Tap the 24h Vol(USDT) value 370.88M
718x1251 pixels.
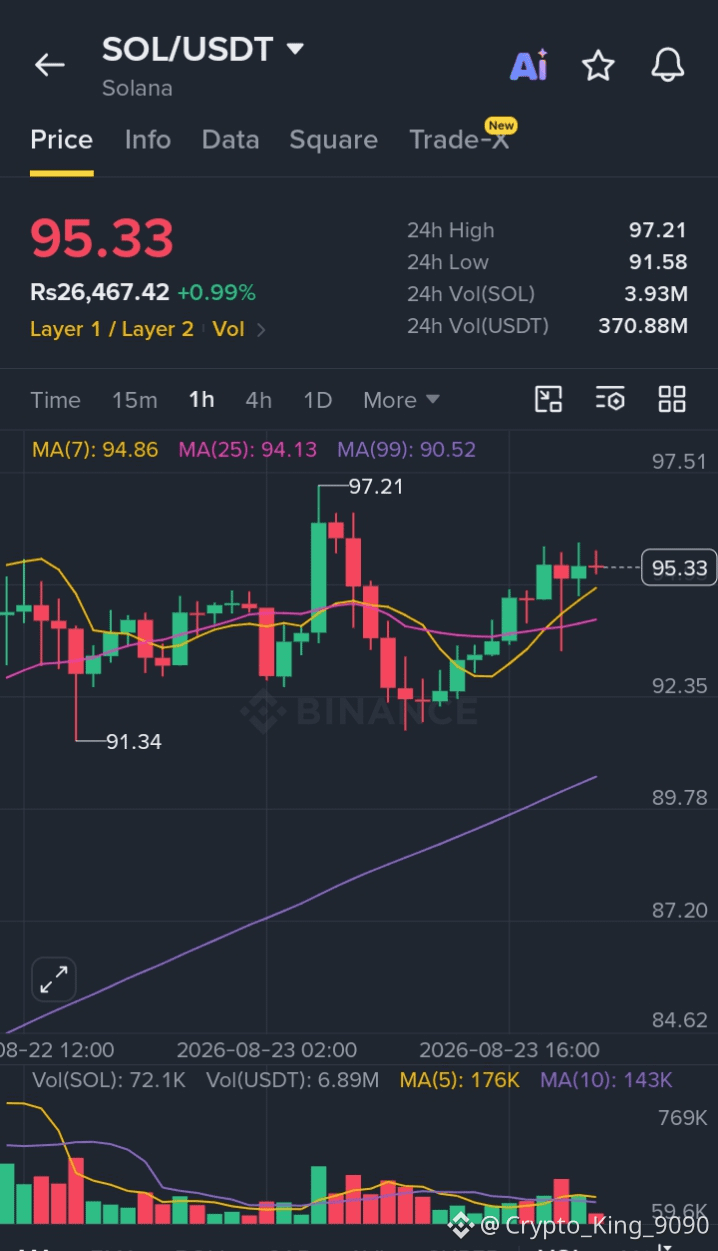tap(643, 325)
